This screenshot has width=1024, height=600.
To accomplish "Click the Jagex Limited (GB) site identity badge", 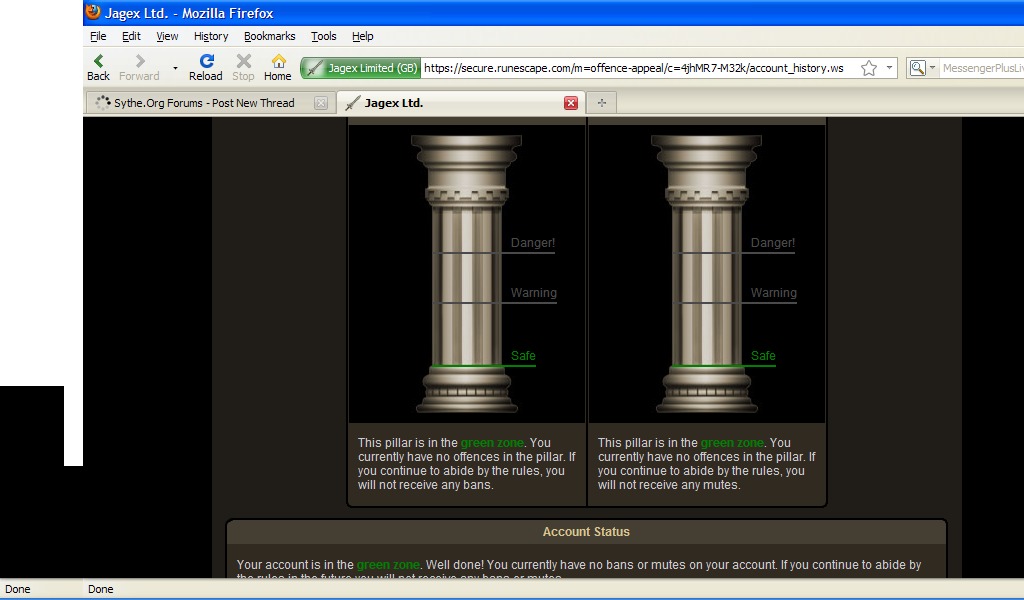I will 361,68.
